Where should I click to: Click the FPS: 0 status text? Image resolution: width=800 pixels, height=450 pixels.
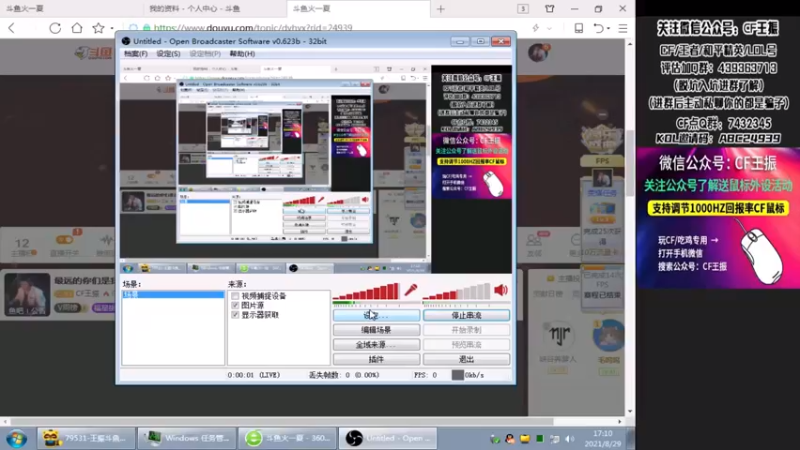click(x=426, y=375)
